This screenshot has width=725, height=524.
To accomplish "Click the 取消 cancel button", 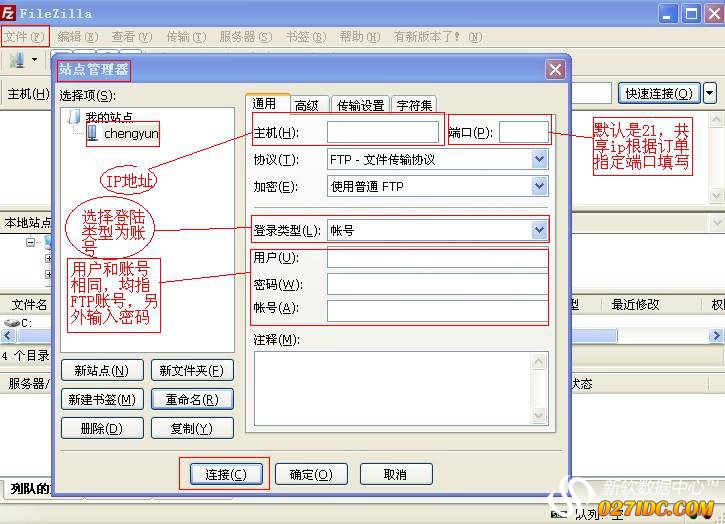I will 396,474.
